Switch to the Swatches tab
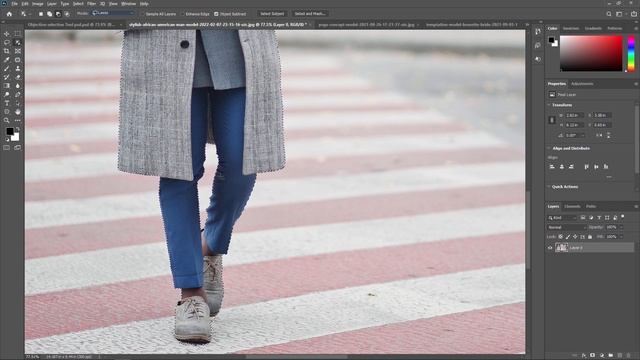The height and width of the screenshot is (360, 640). 571,29
